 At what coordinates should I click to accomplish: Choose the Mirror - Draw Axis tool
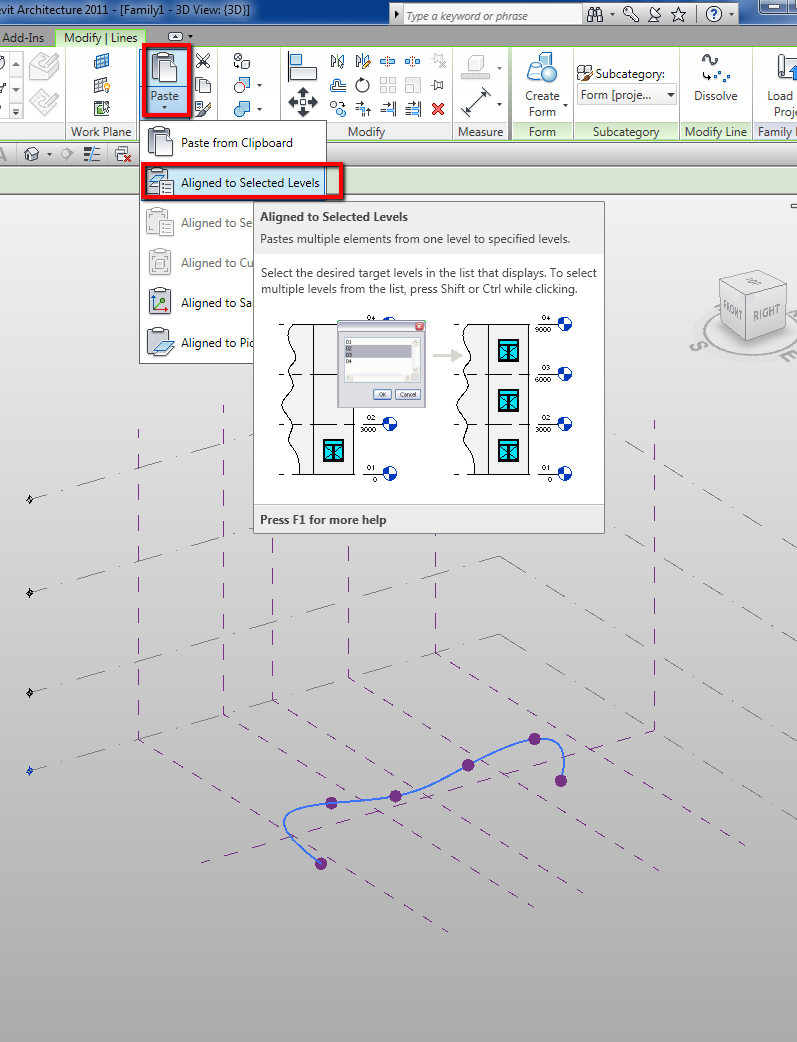[x=363, y=62]
